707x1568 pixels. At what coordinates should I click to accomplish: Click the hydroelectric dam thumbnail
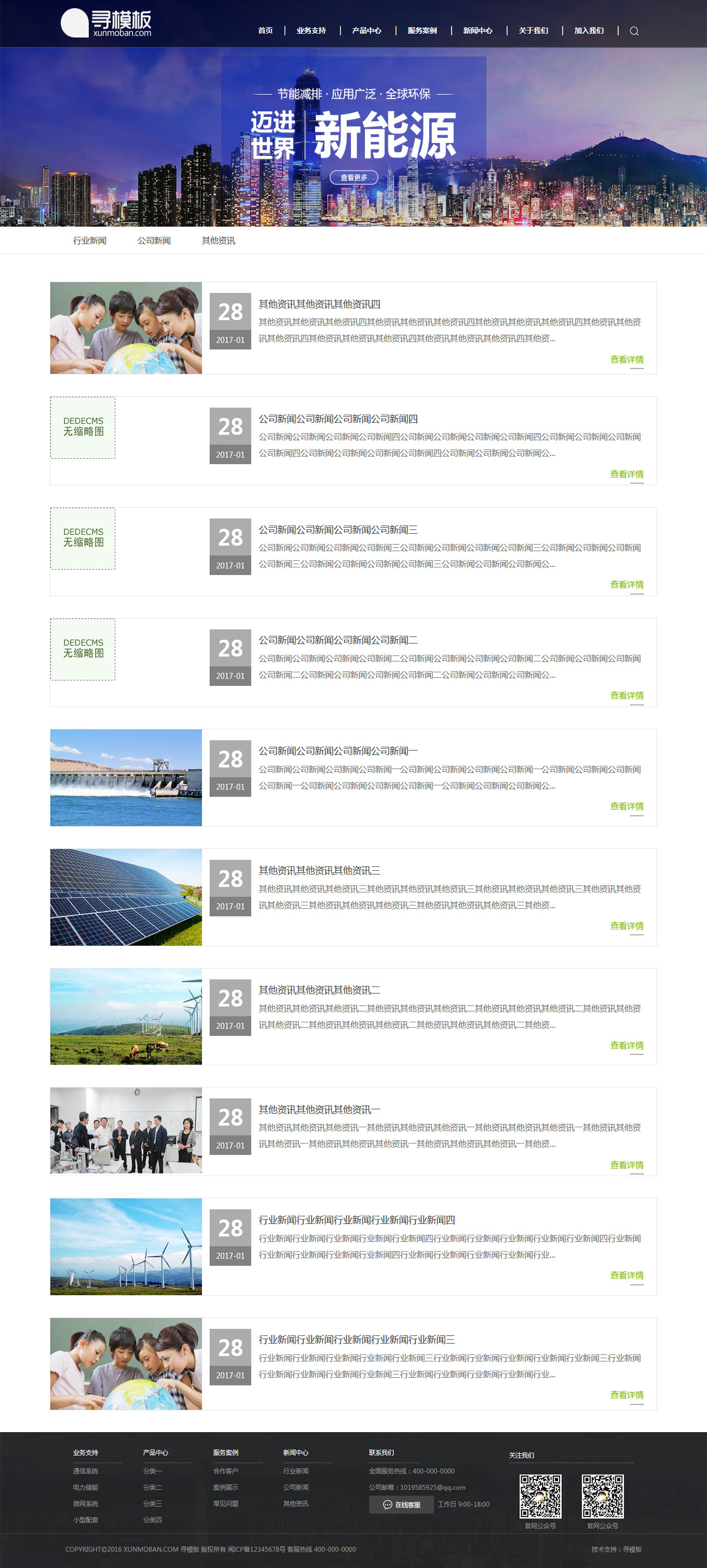pyautogui.click(x=126, y=777)
